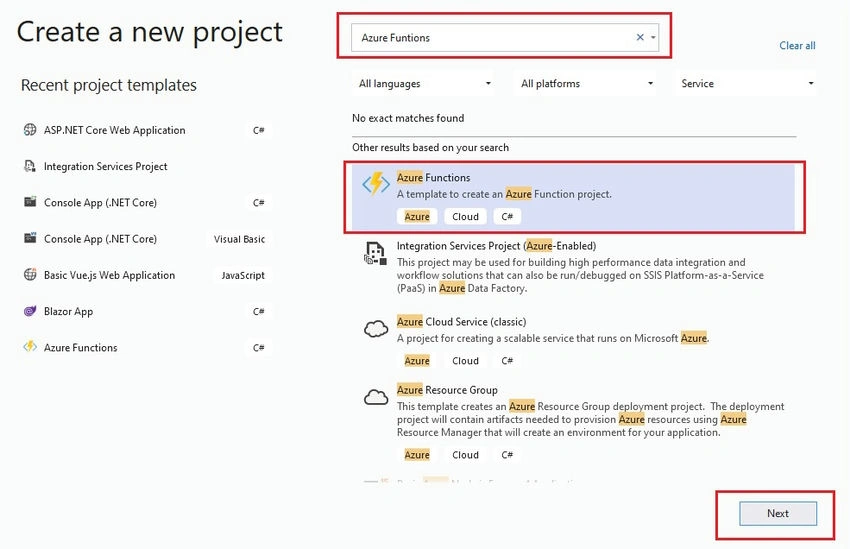Click the Azure Cloud Service (classic) cloud icon
This screenshot has width=850, height=549.
tap(376, 328)
